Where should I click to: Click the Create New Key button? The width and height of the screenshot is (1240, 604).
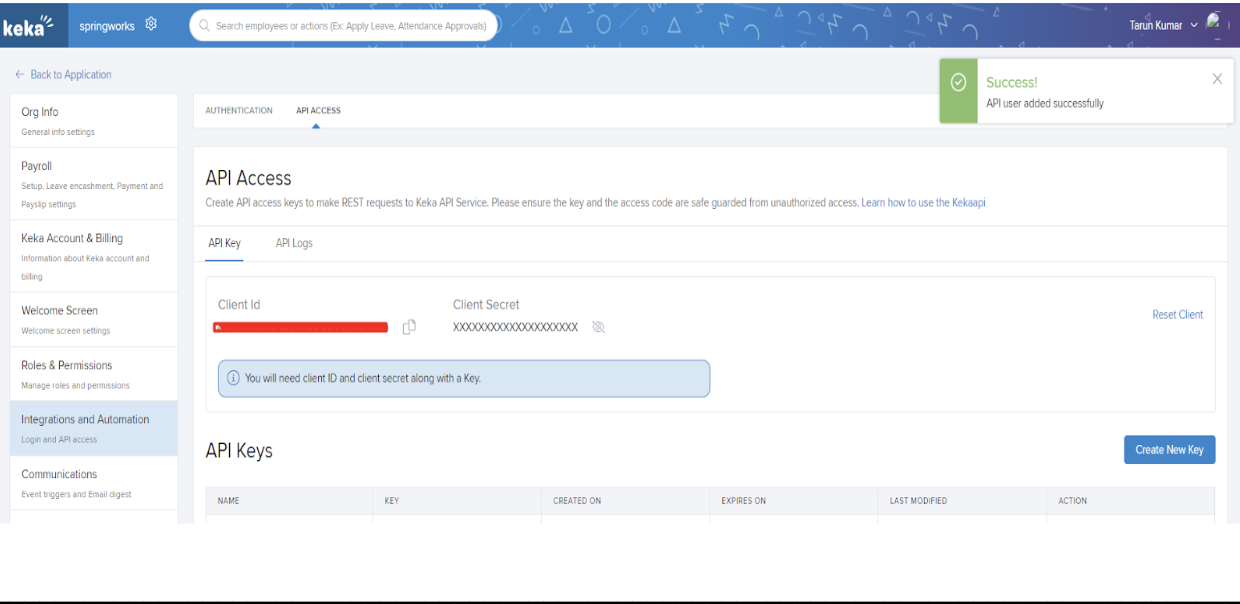(1169, 450)
